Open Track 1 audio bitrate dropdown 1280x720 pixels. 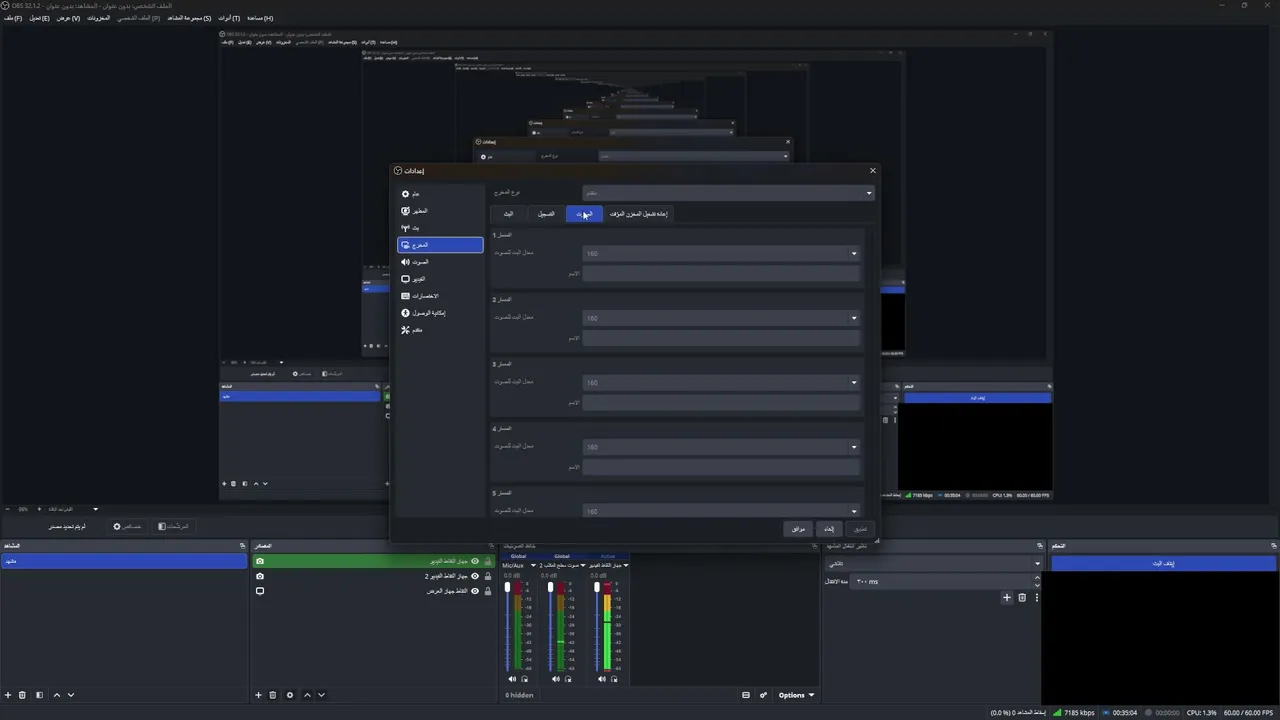pos(721,254)
